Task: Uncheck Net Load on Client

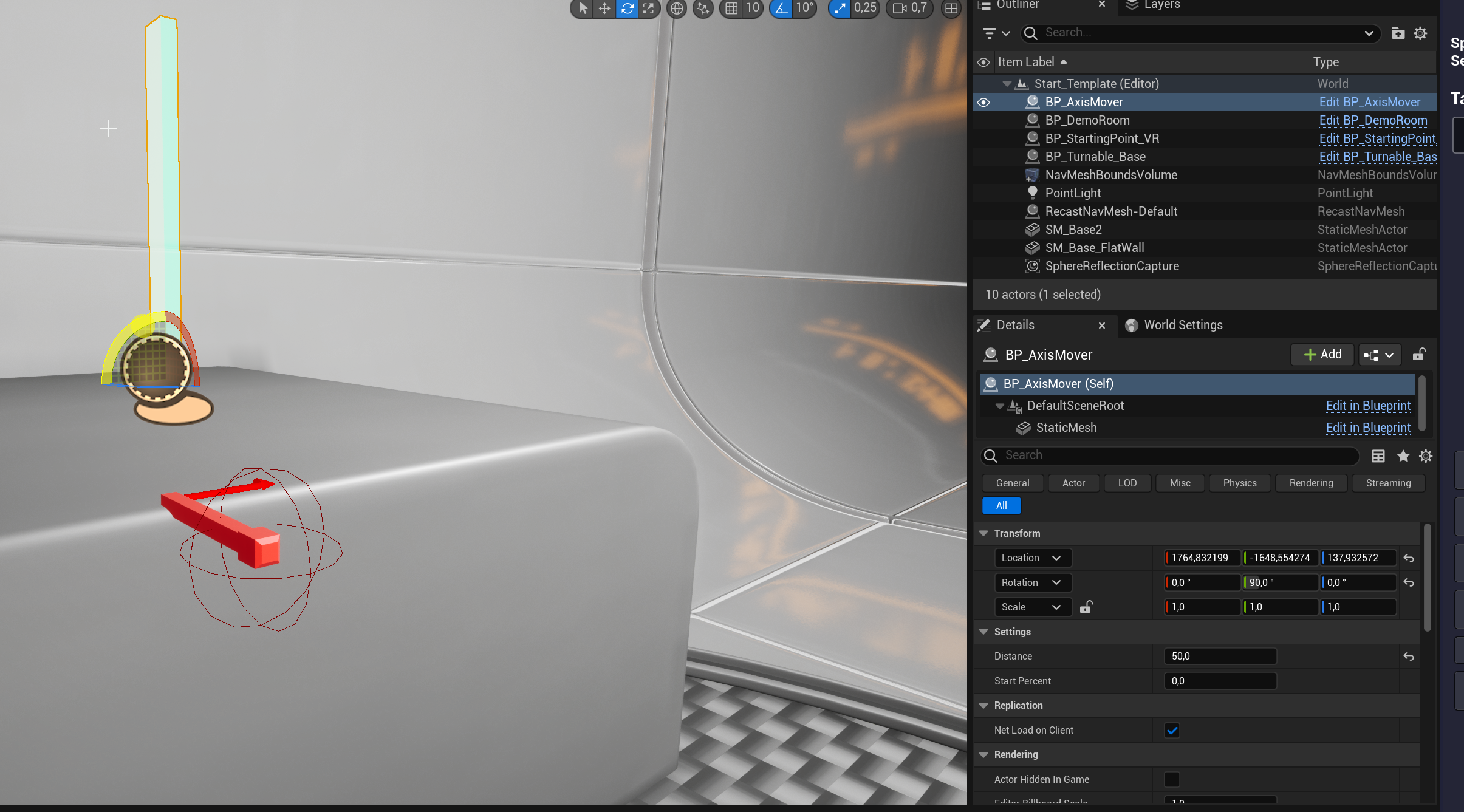Action: coord(1172,730)
